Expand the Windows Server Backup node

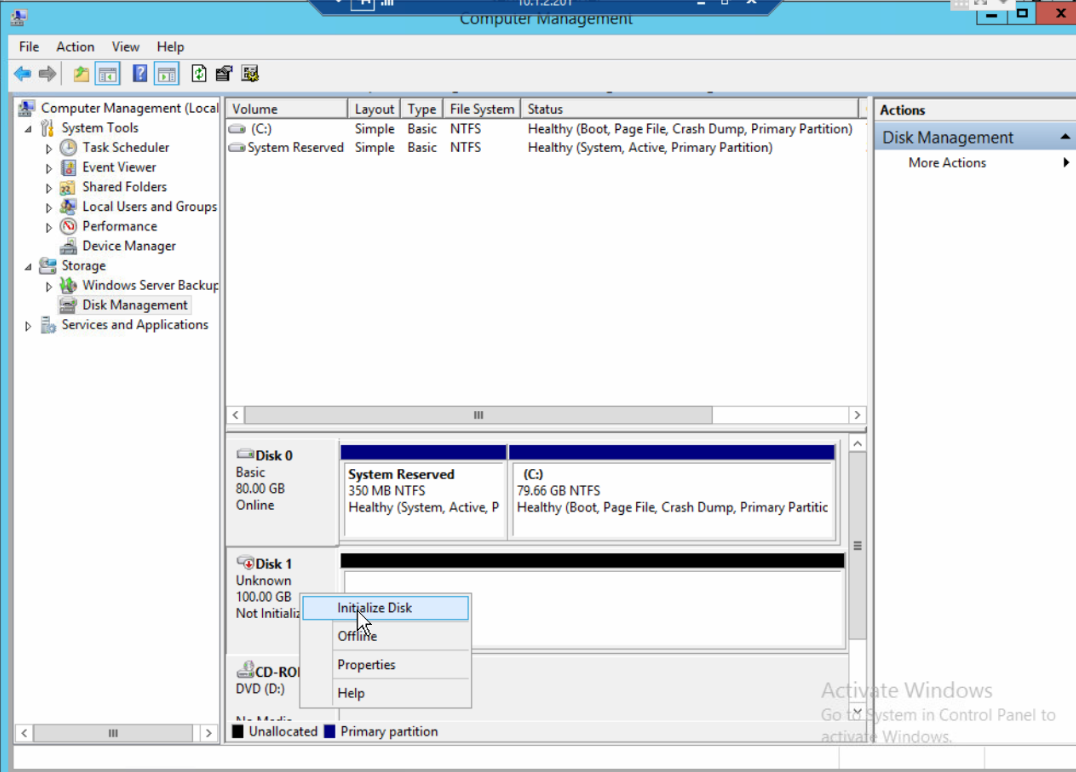49,286
